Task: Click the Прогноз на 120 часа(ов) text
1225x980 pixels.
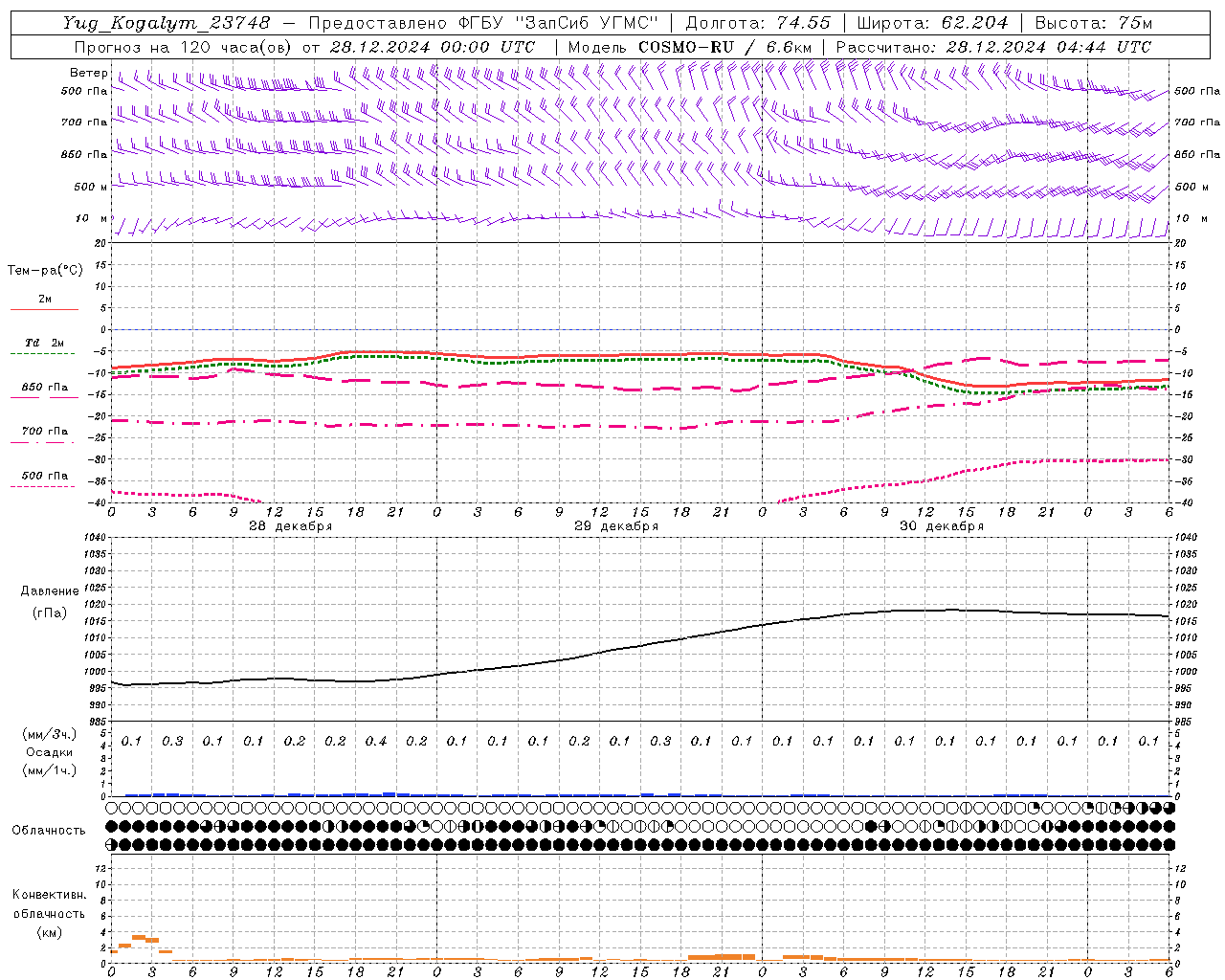Action: pyautogui.click(x=184, y=47)
